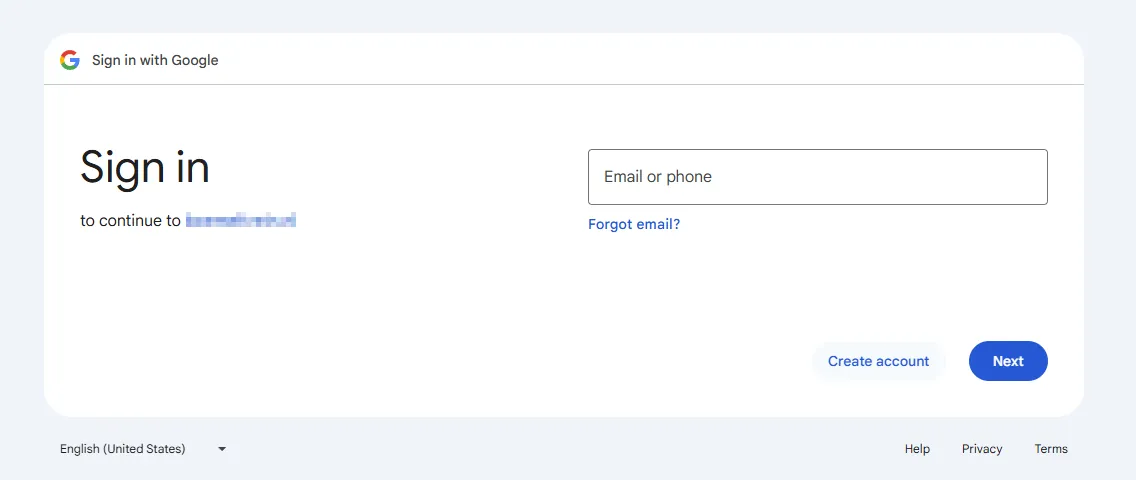Click the word 'Next' on the button

(x=1008, y=361)
